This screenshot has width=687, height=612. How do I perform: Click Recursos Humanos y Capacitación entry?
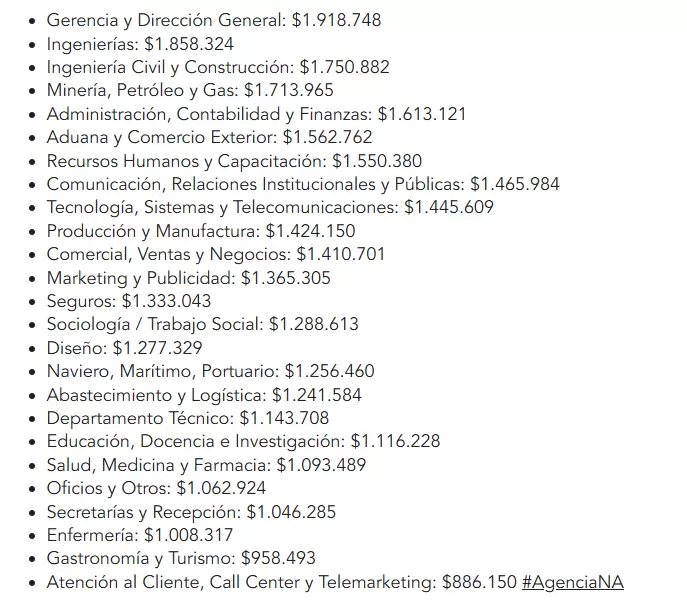(234, 161)
